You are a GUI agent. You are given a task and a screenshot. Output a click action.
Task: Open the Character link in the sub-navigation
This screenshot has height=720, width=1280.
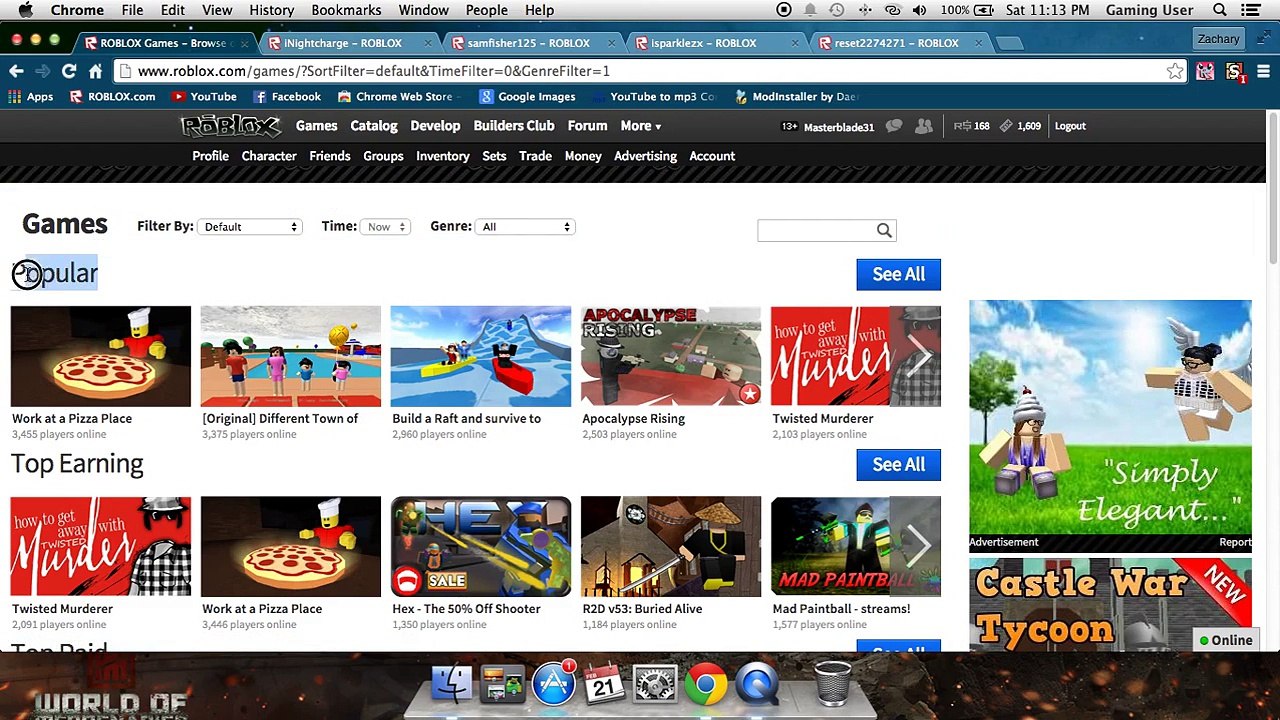[269, 156]
